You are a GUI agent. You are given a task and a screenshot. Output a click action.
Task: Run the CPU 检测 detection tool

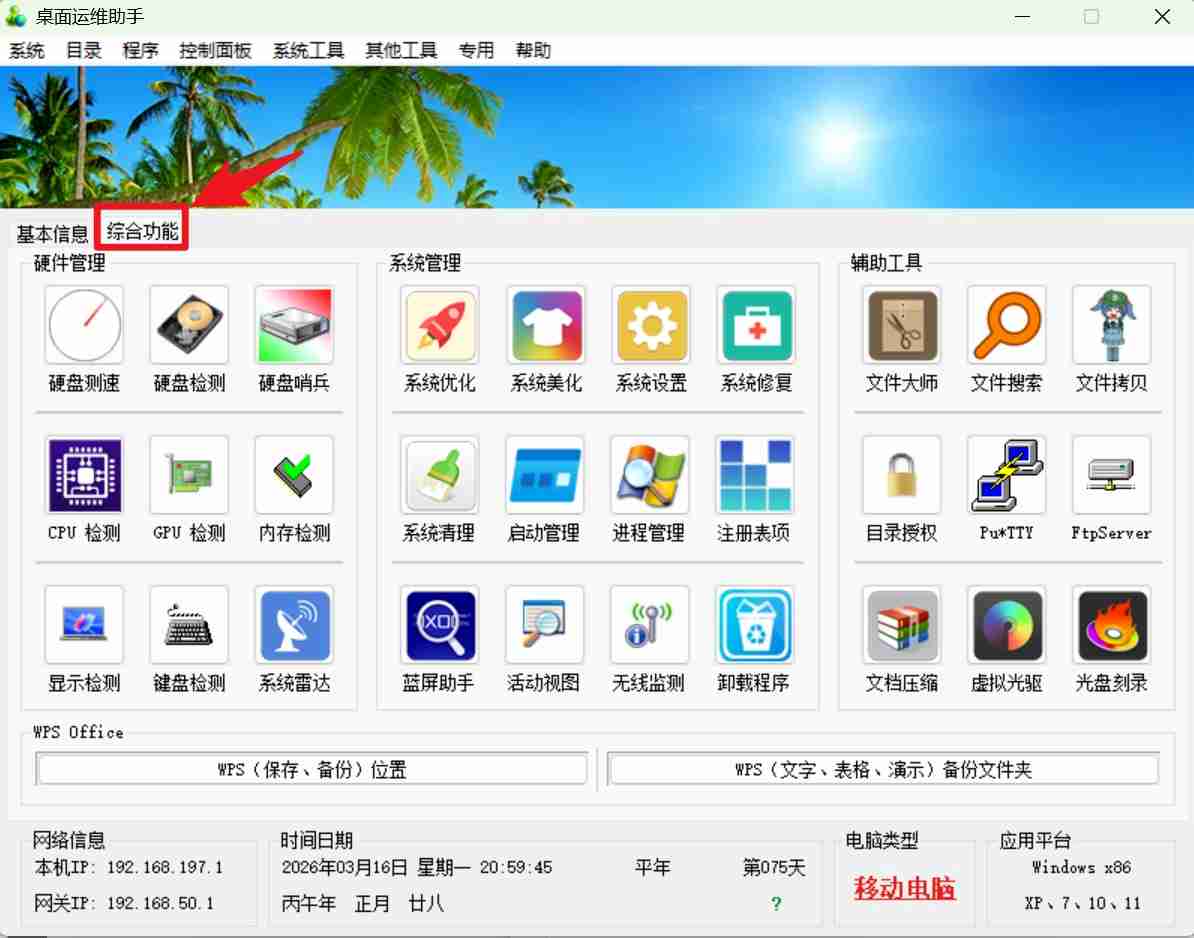point(84,475)
